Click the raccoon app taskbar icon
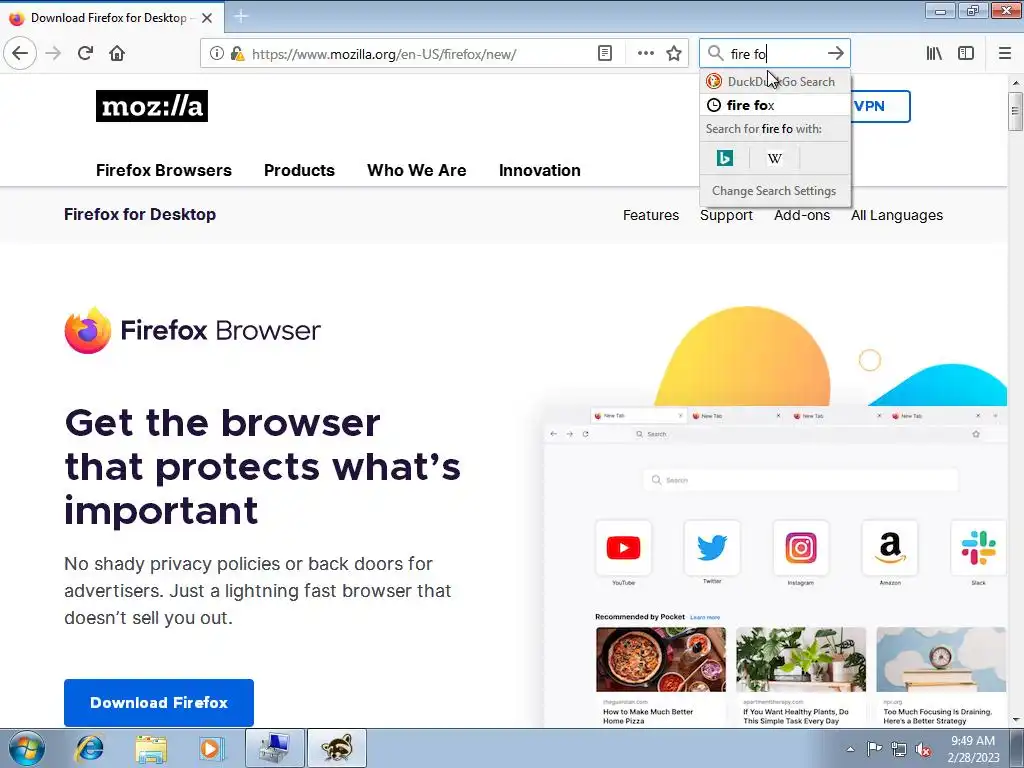Image resolution: width=1024 pixels, height=768 pixels. (x=337, y=748)
